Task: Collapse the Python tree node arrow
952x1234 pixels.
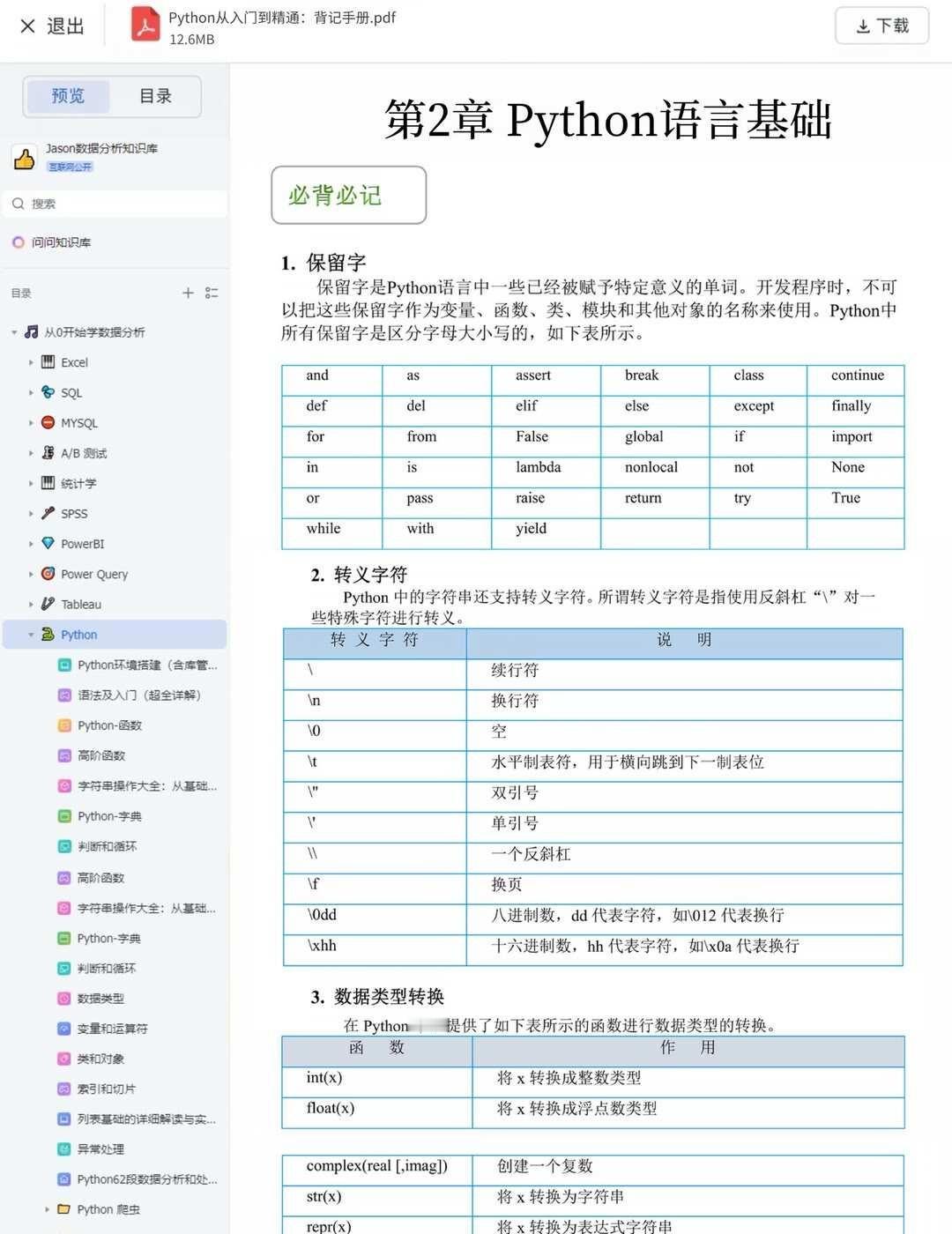Action: (x=31, y=635)
